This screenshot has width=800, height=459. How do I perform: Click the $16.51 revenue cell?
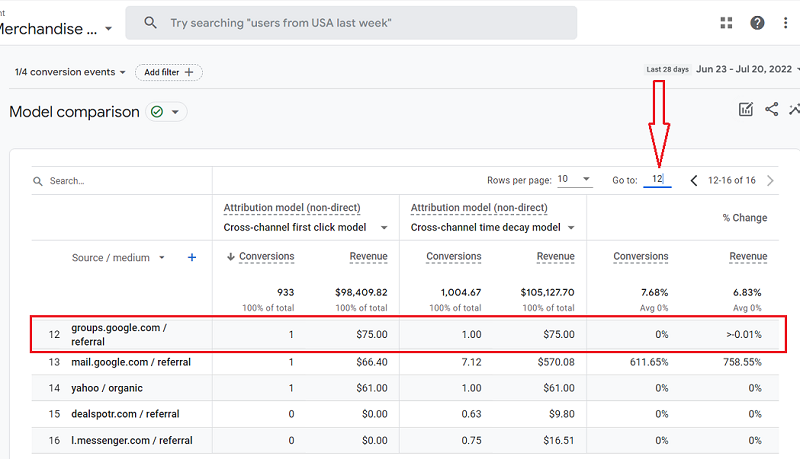pyautogui.click(x=559, y=441)
